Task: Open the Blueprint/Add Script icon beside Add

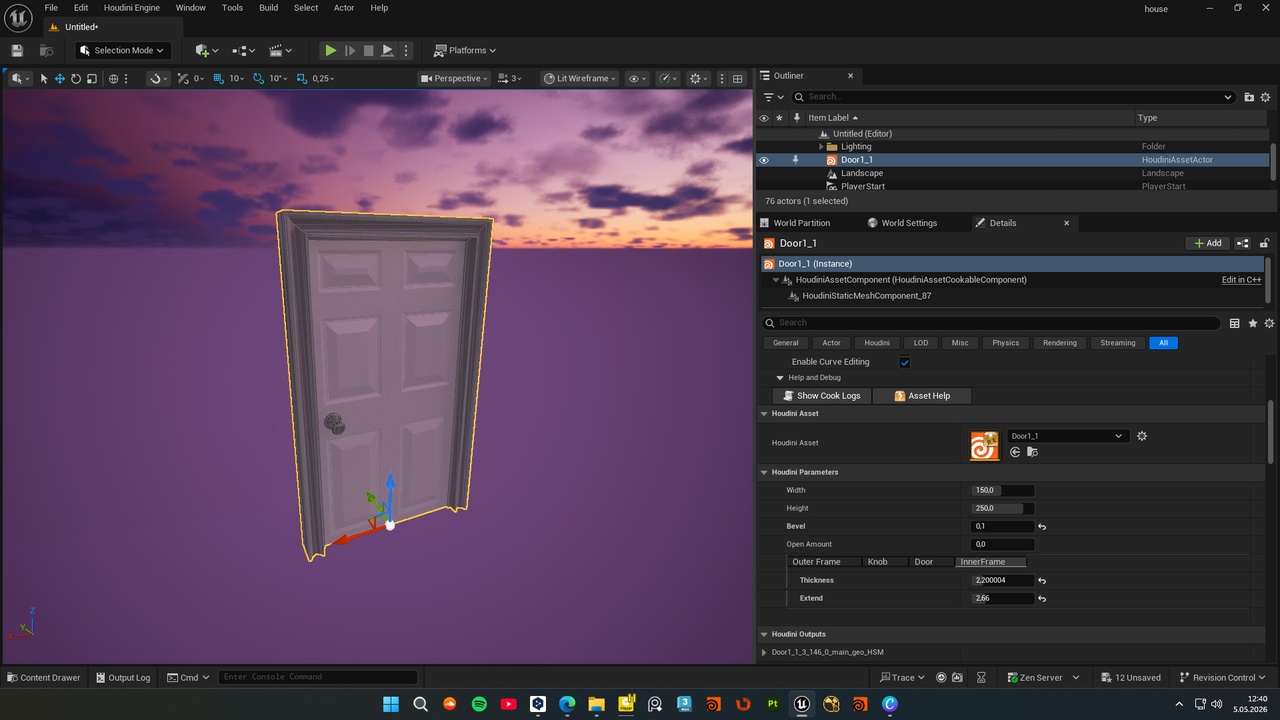Action: coord(1243,243)
